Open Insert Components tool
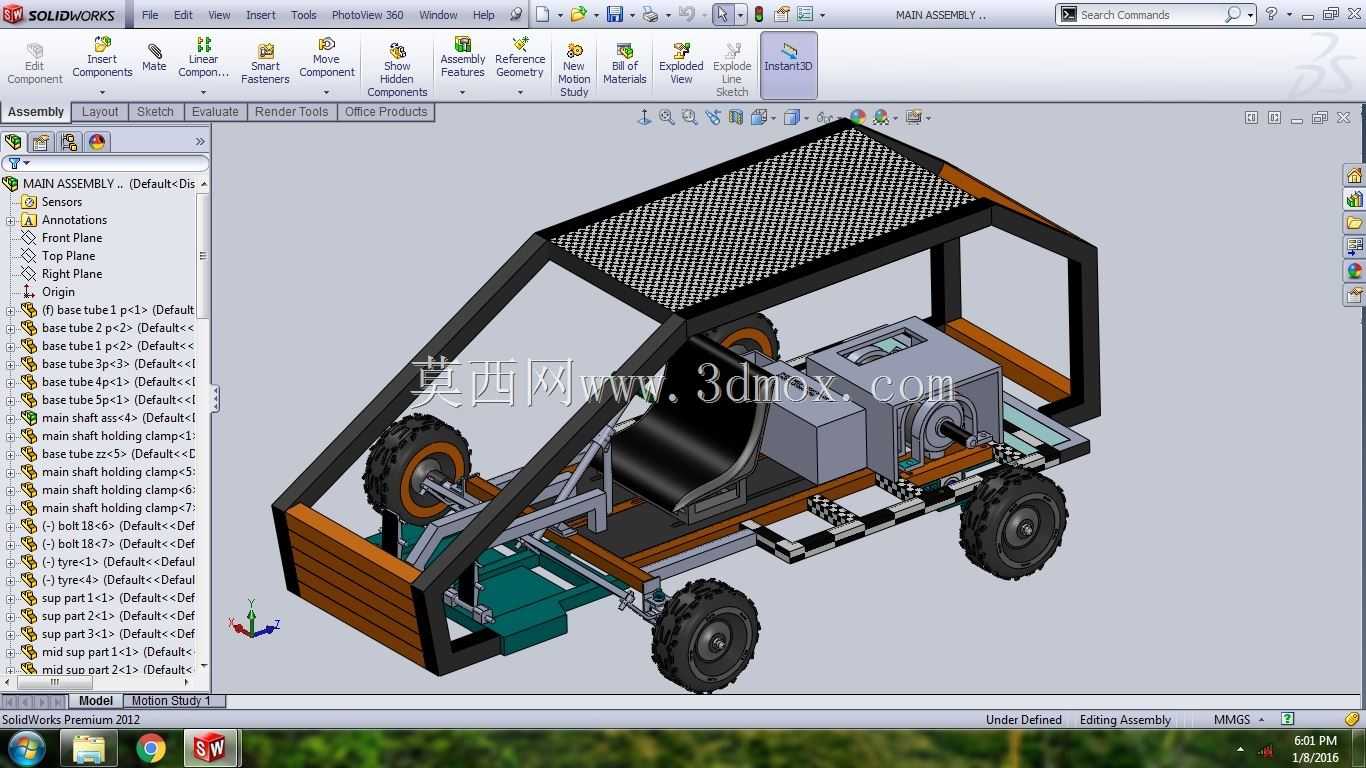The height and width of the screenshot is (768, 1366). [102, 58]
